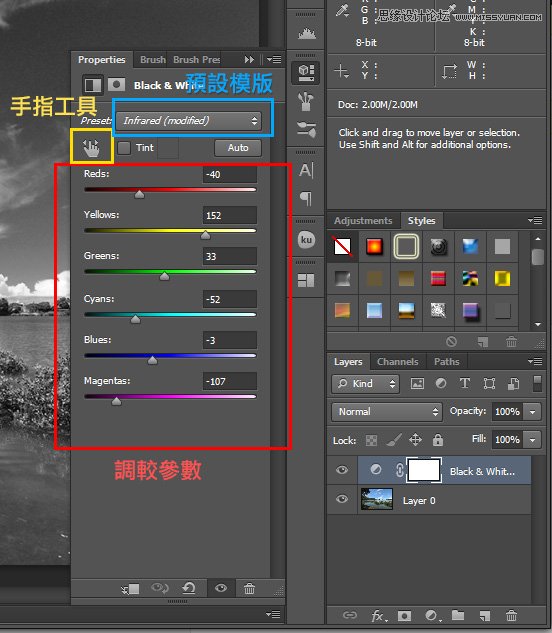The height and width of the screenshot is (633, 552).
Task: Toggle adjustment visibility eye in Properties
Action: [220, 588]
